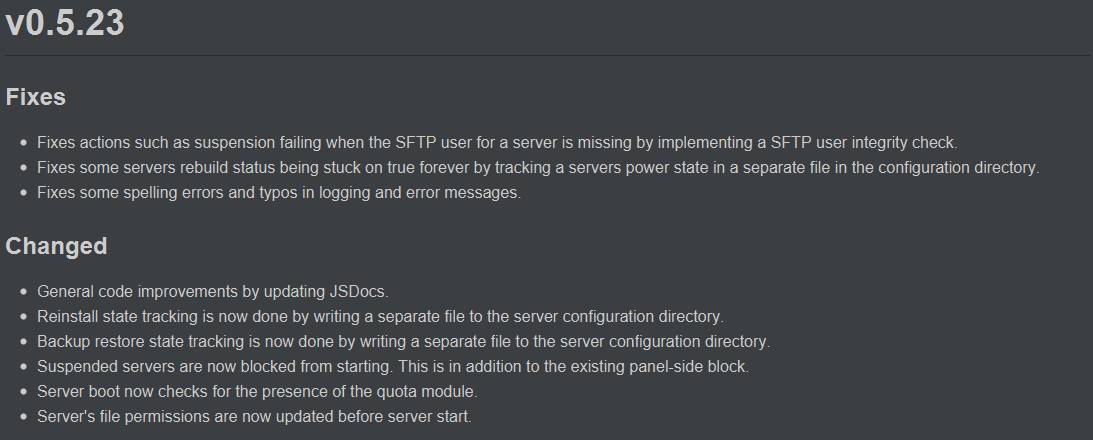Screen dimensions: 1093x440
Task: Click the file permissions updated line
Action: (254, 416)
